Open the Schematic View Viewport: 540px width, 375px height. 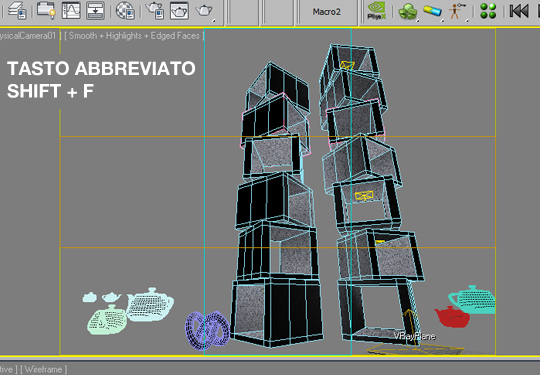(95, 10)
